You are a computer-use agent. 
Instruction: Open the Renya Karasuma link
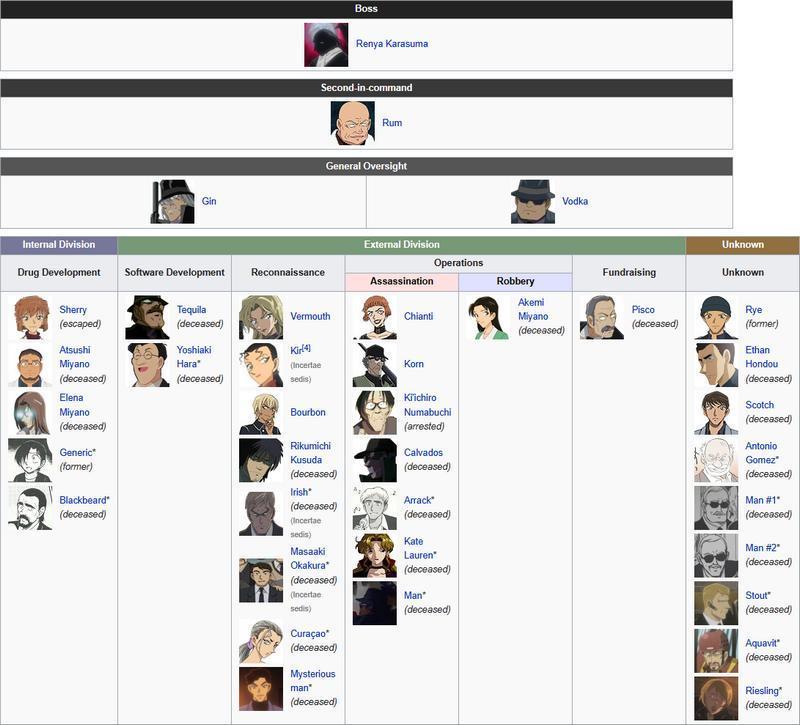[392, 44]
